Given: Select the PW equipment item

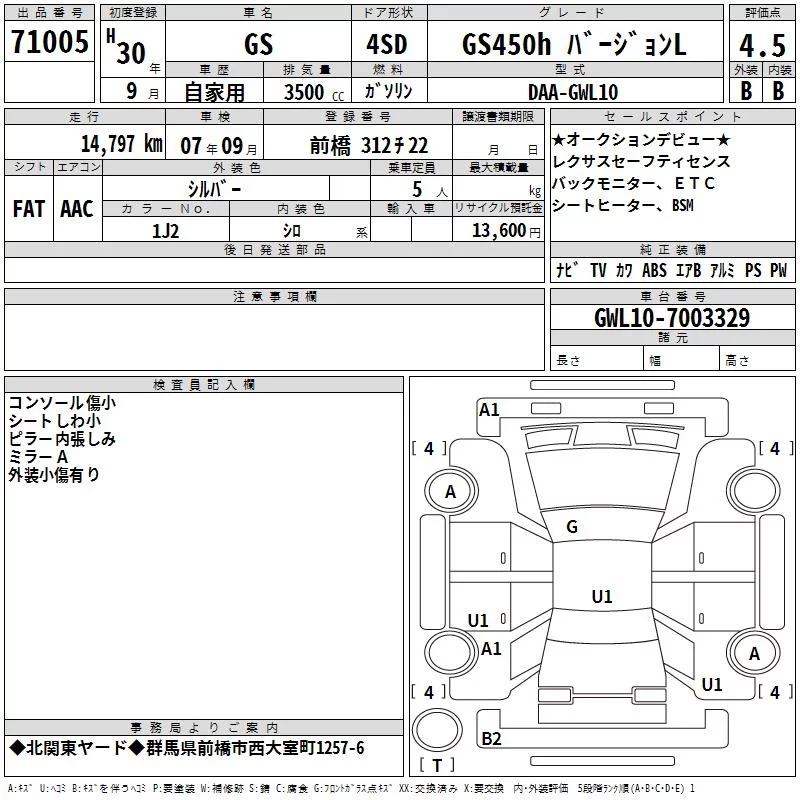Looking at the screenshot, I should point(779,270).
